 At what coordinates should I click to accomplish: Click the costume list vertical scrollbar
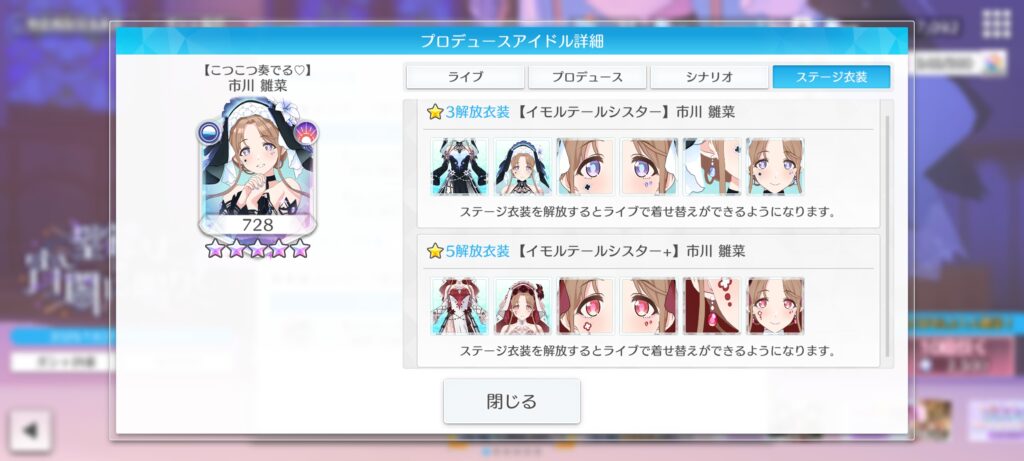(x=887, y=236)
